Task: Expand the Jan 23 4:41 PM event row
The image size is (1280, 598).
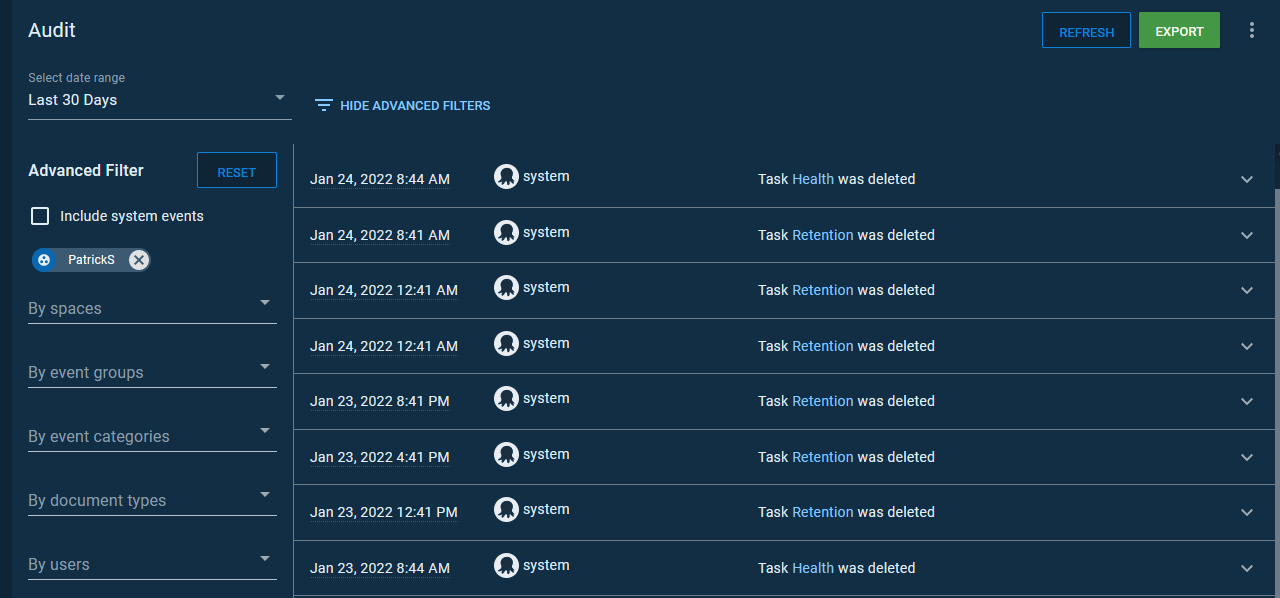Action: pyautogui.click(x=1247, y=457)
